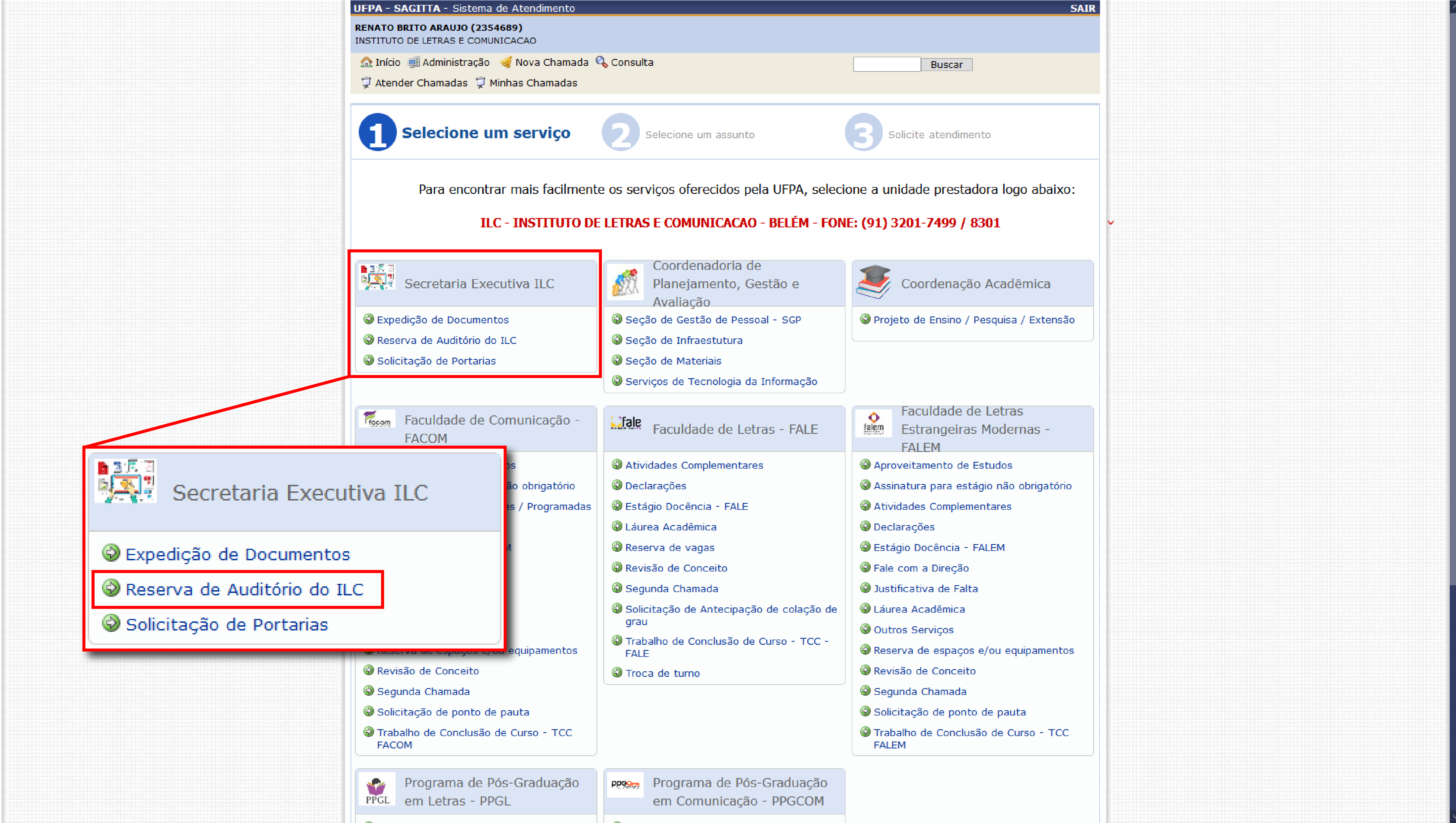The width and height of the screenshot is (1456, 823).
Task: Open Declarações link in FALEM
Action: [x=903, y=527]
